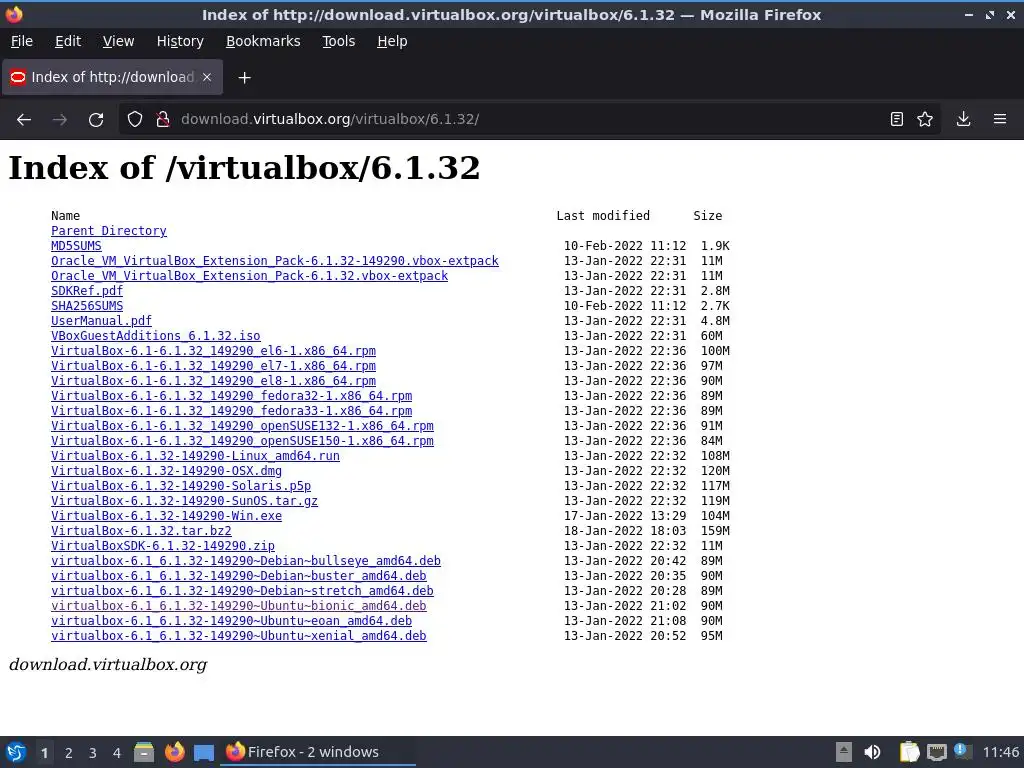
Task: Open the View menu
Action: click(118, 41)
